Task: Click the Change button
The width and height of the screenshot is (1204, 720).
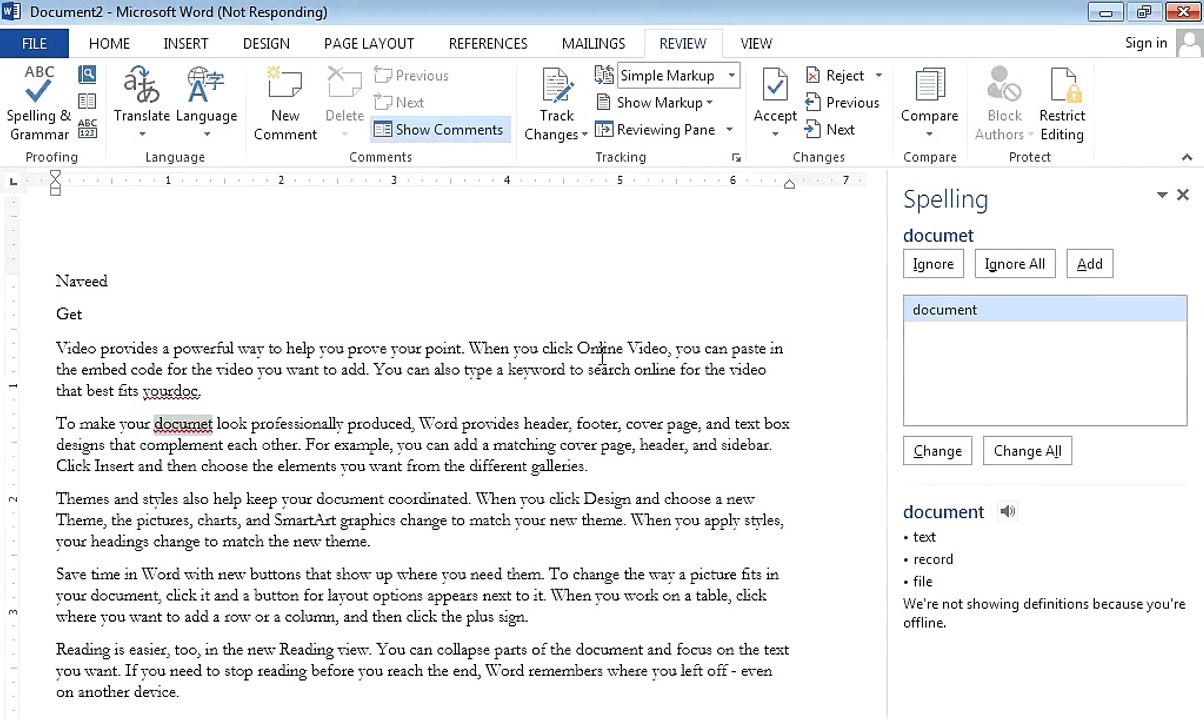Action: (x=937, y=451)
